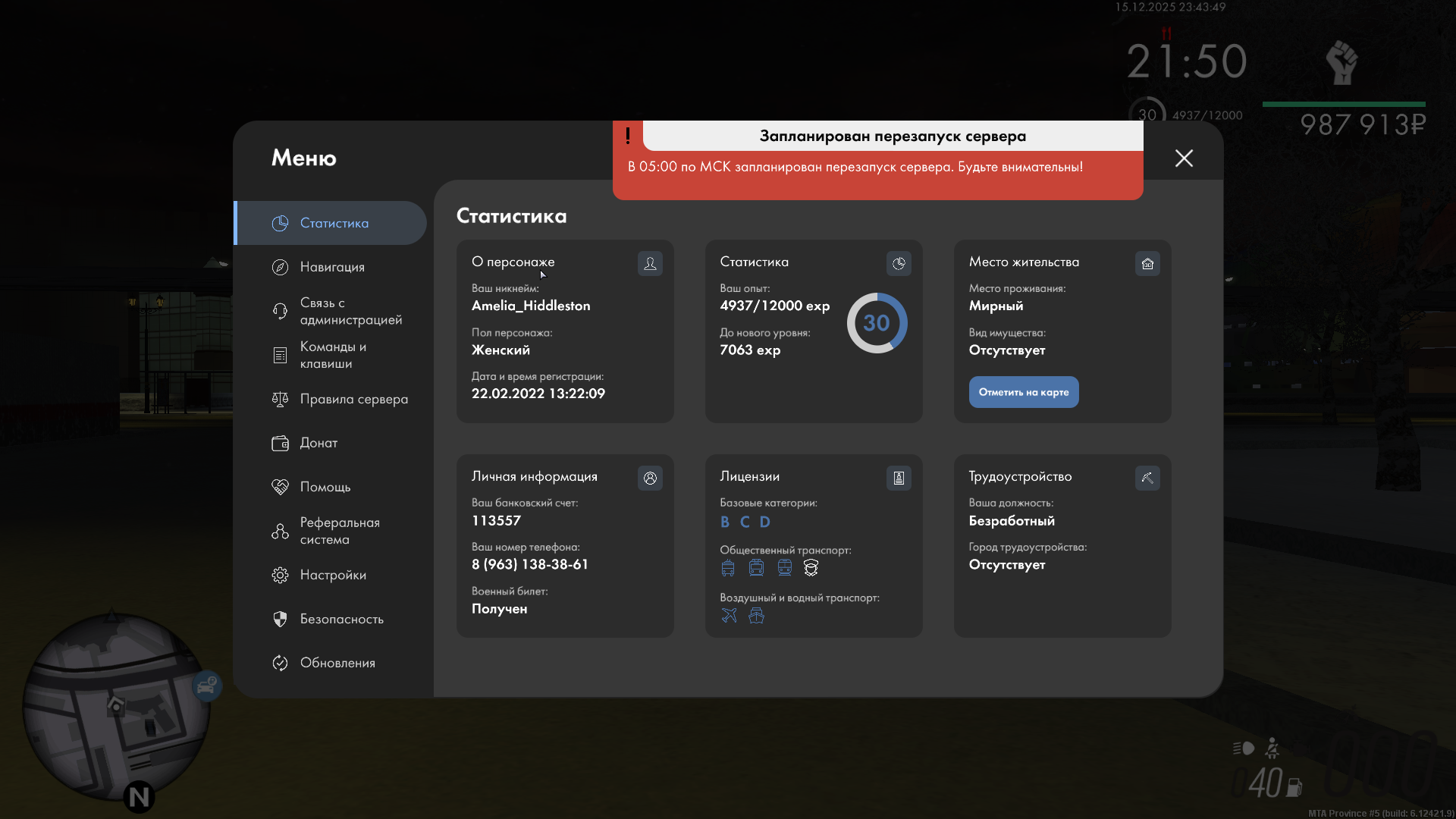
Task: Select Команды и клавиши menu item
Action: pos(332,355)
